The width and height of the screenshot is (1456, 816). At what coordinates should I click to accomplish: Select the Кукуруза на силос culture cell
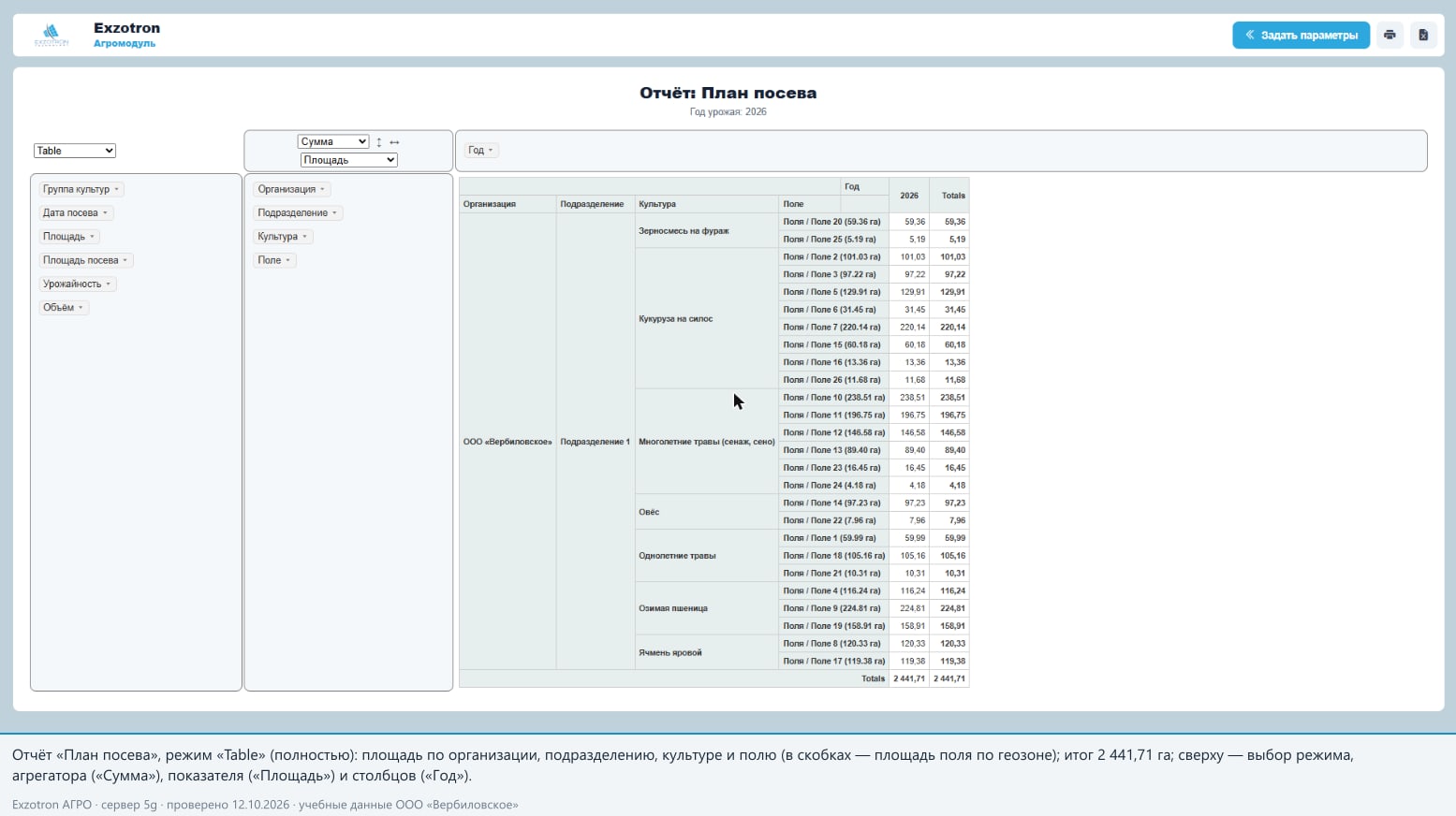tap(707, 318)
